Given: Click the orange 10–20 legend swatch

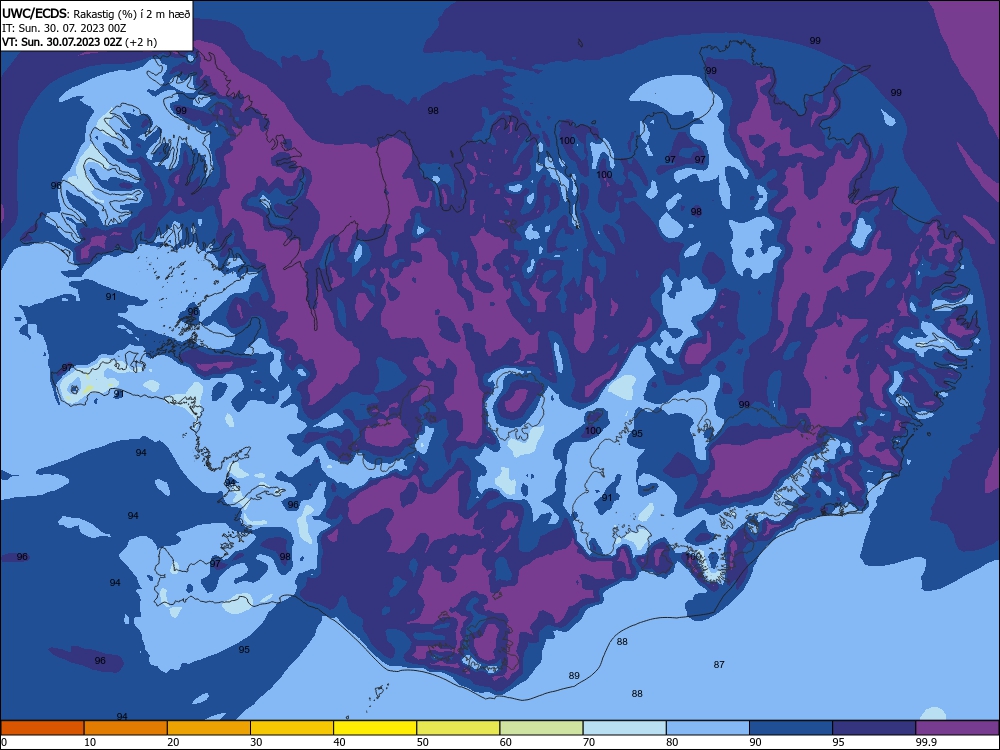Looking at the screenshot, I should click(126, 728).
